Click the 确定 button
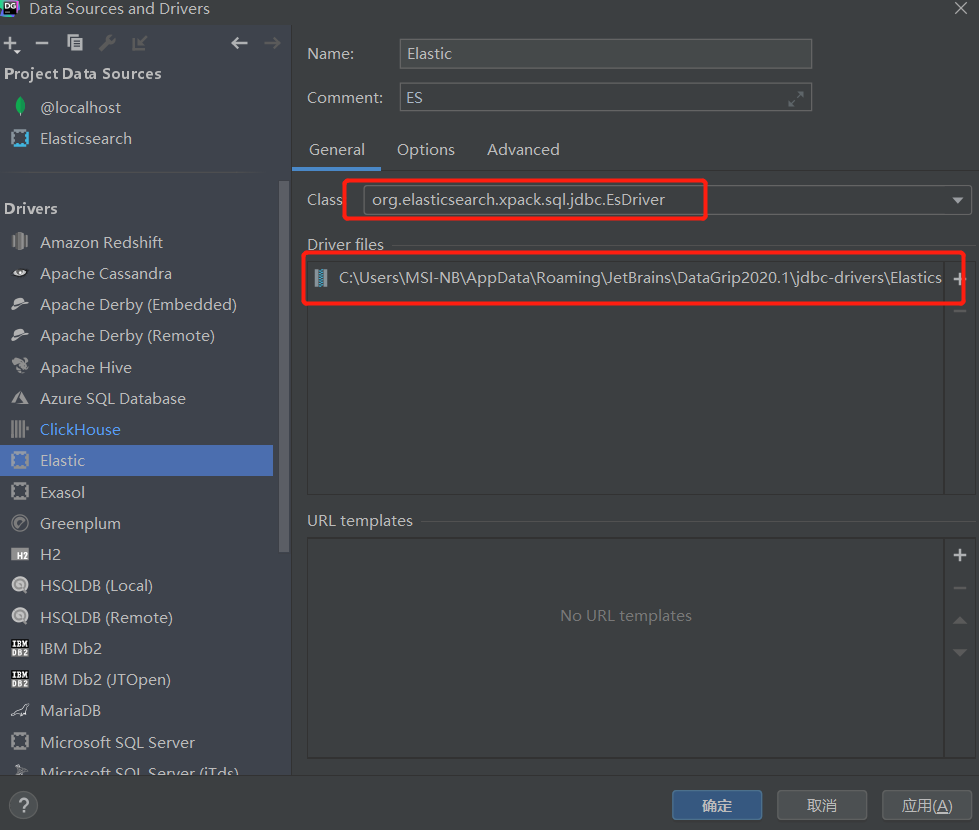Screen dimensions: 979x830 click(x=716, y=804)
